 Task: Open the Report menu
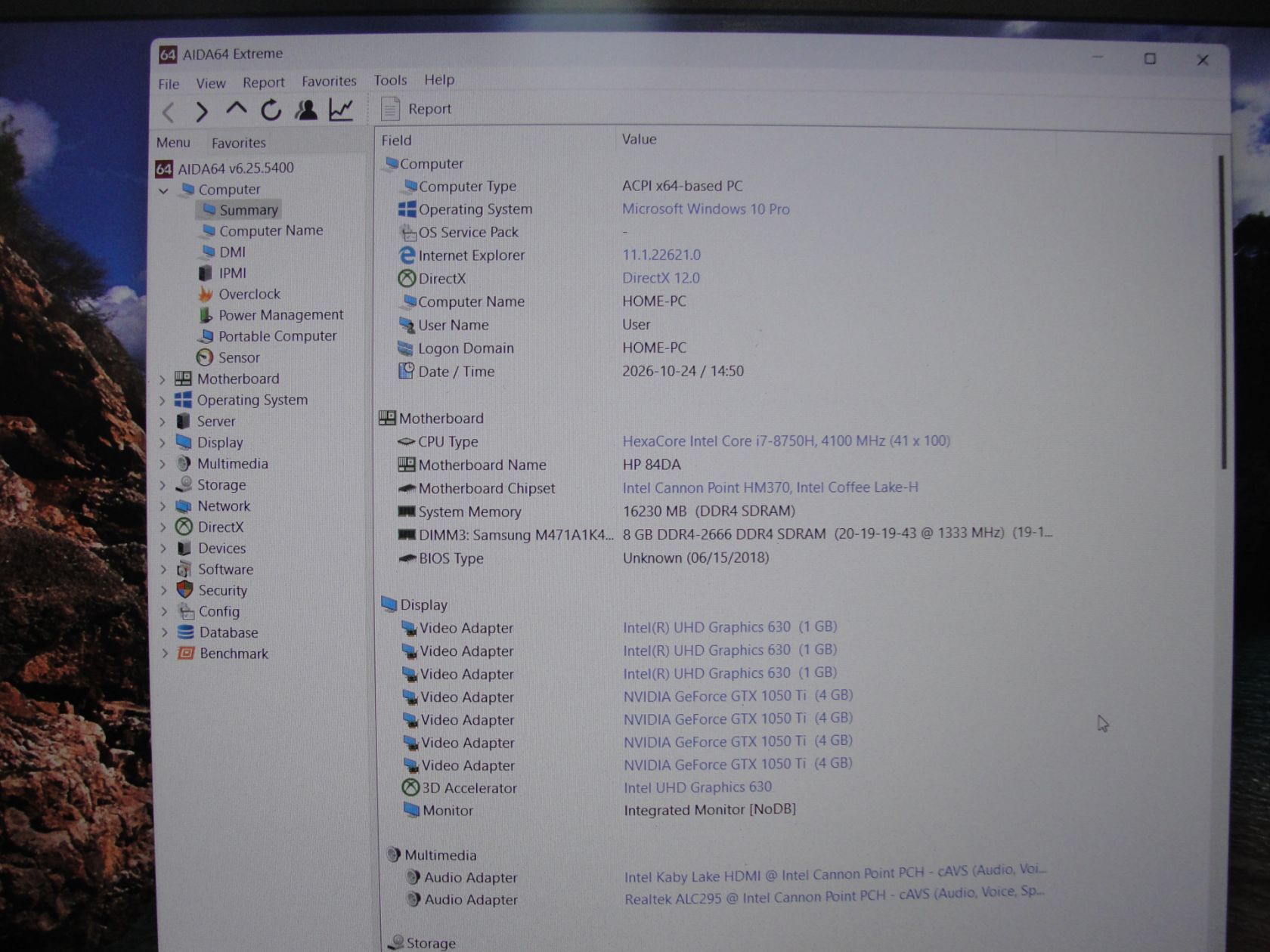(x=263, y=82)
